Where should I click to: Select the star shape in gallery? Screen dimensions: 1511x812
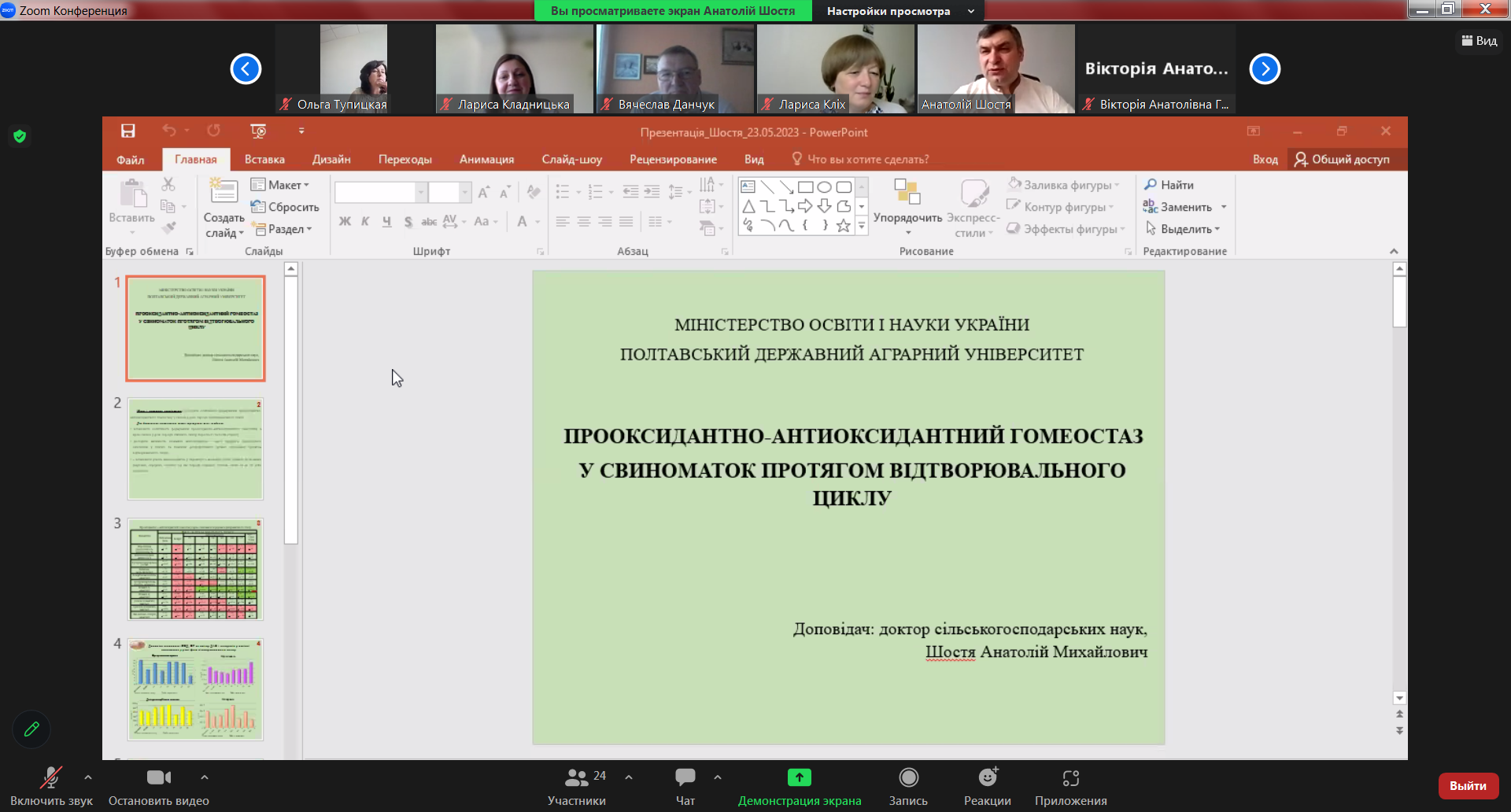coord(843,226)
